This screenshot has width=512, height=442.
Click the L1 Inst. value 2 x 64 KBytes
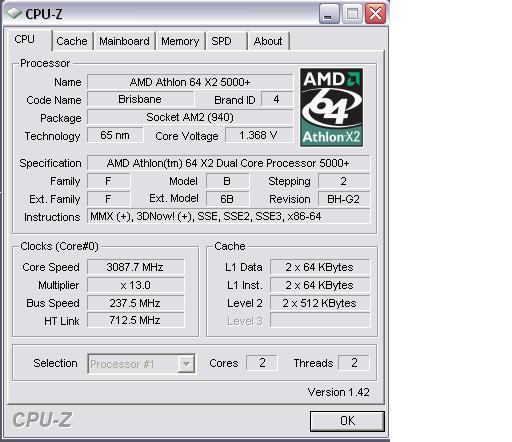(320, 285)
